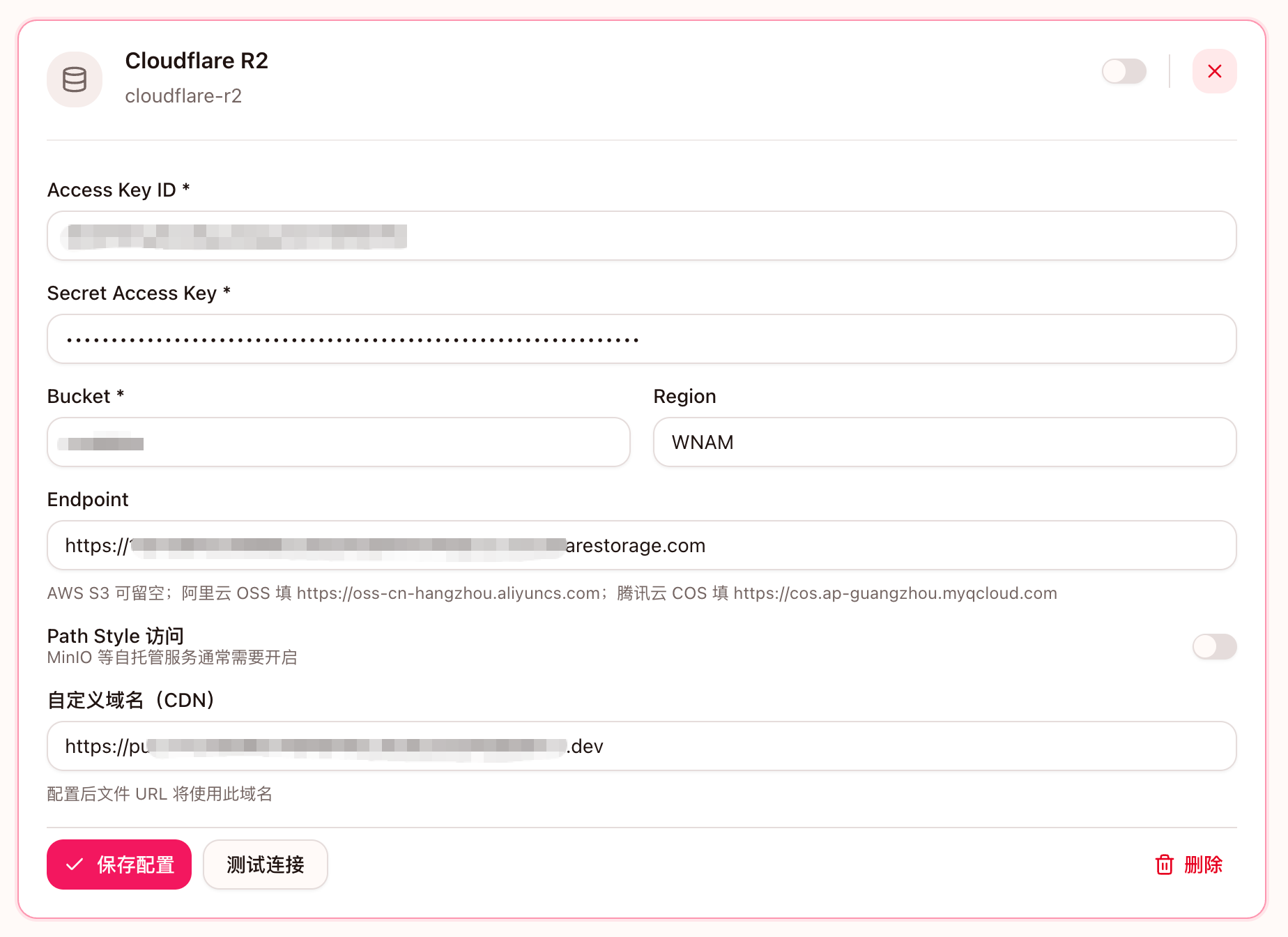
Task: Click the Region field showing WNAM
Action: click(944, 443)
